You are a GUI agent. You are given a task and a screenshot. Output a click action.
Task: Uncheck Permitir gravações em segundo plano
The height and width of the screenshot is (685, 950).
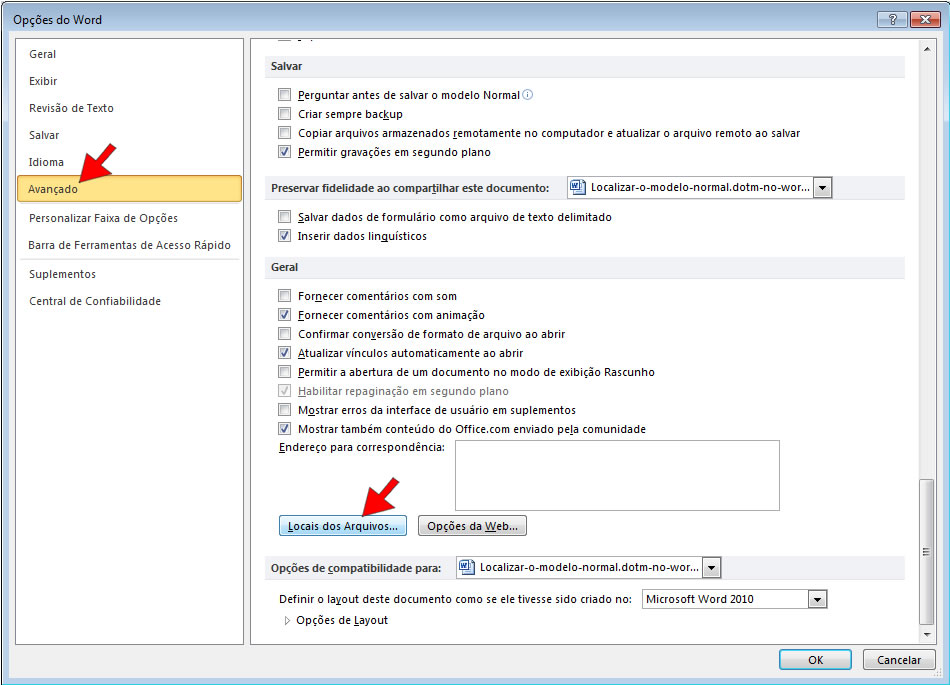[285, 153]
